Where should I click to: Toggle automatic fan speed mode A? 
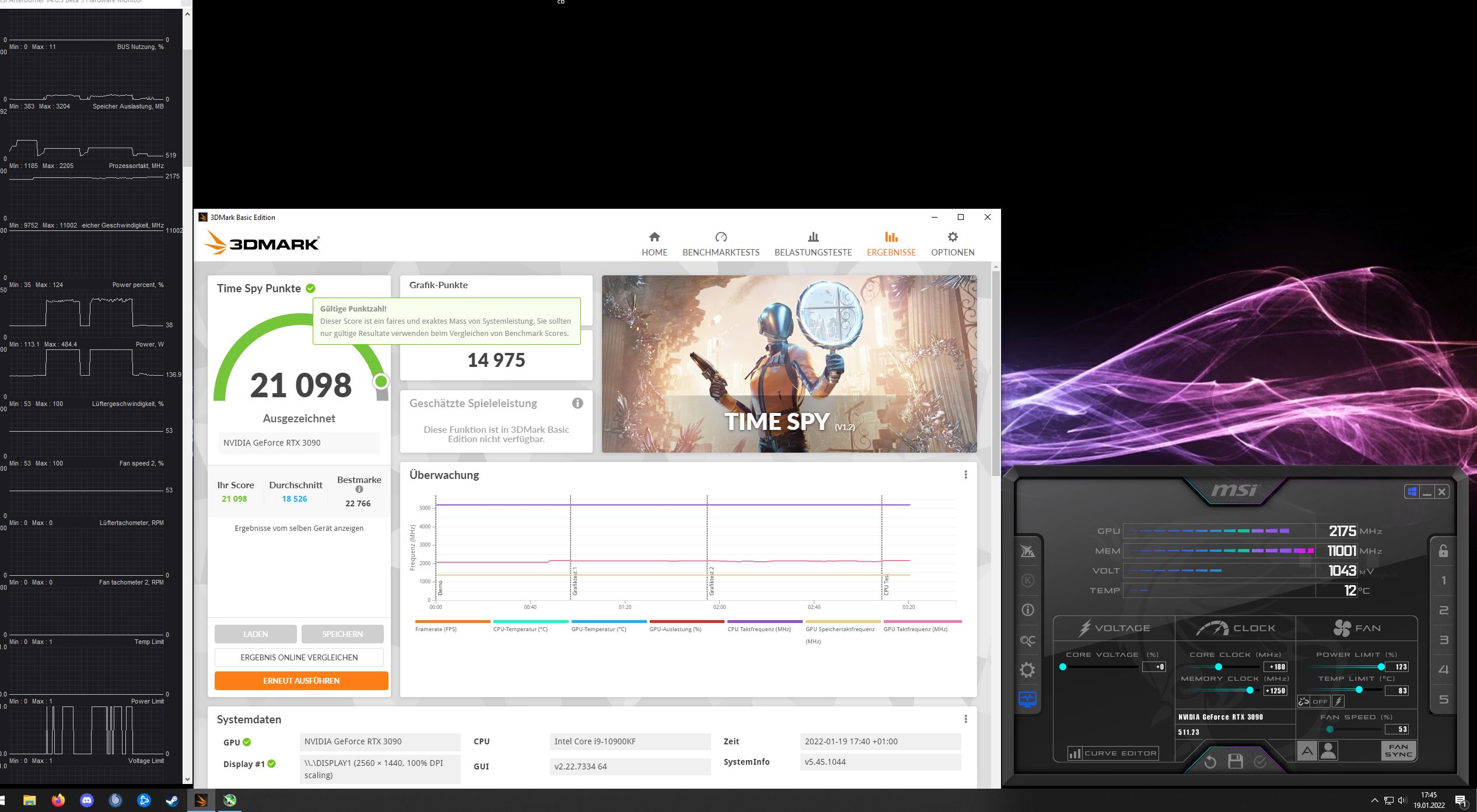pyautogui.click(x=1307, y=751)
